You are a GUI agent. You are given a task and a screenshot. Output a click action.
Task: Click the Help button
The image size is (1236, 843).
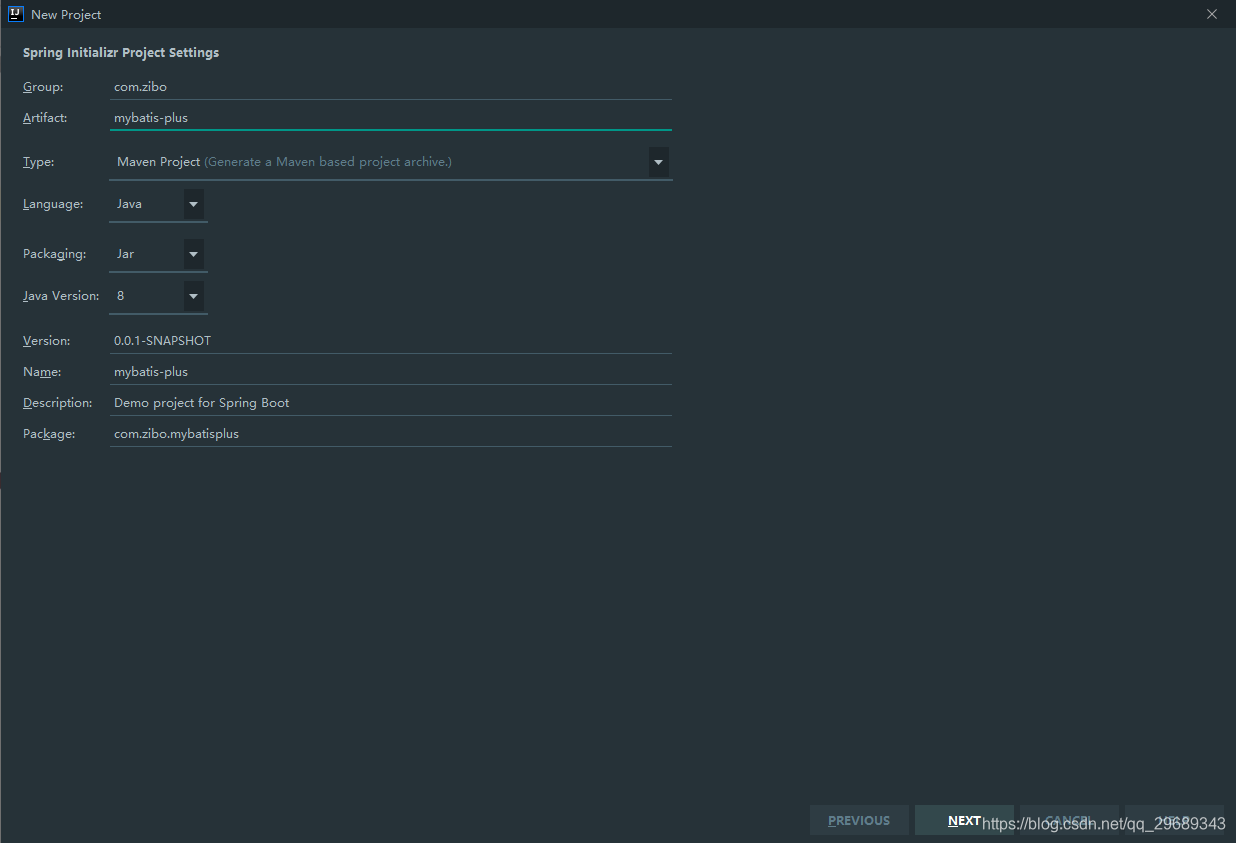point(1174,820)
